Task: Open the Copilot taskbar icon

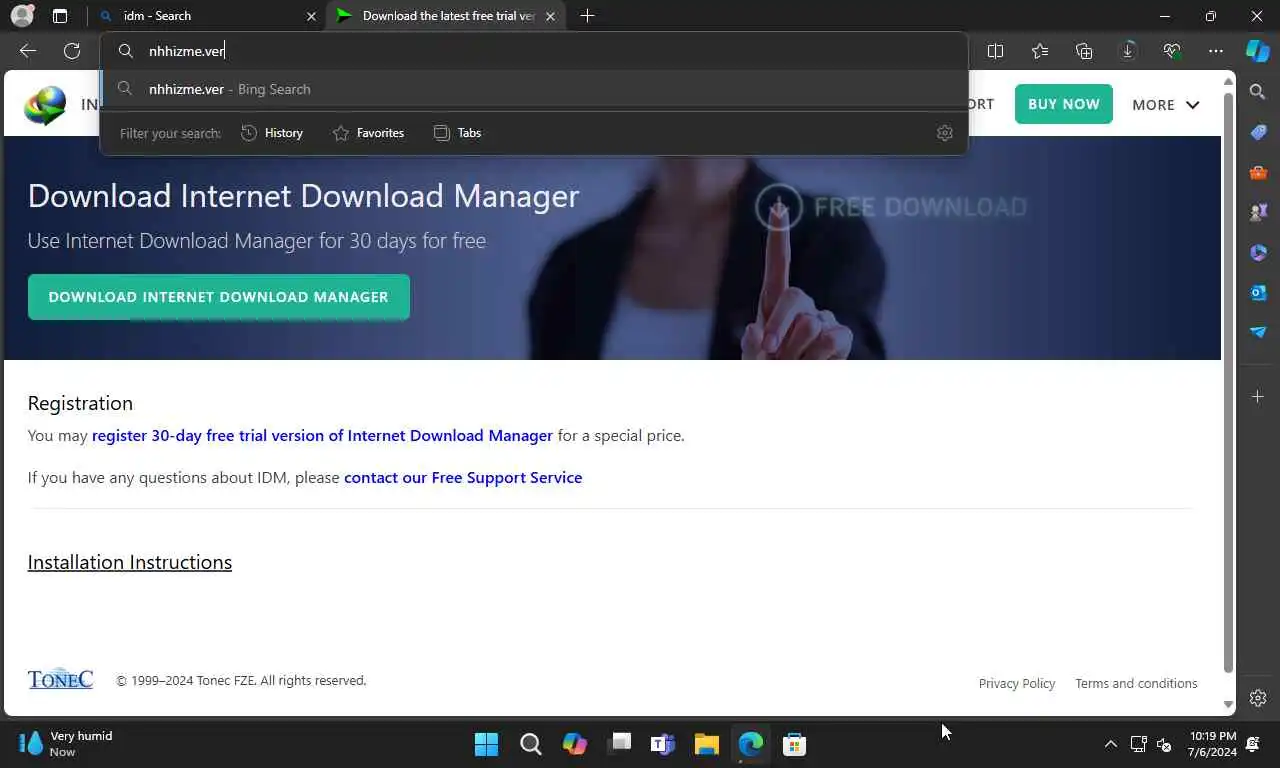Action: [x=575, y=744]
